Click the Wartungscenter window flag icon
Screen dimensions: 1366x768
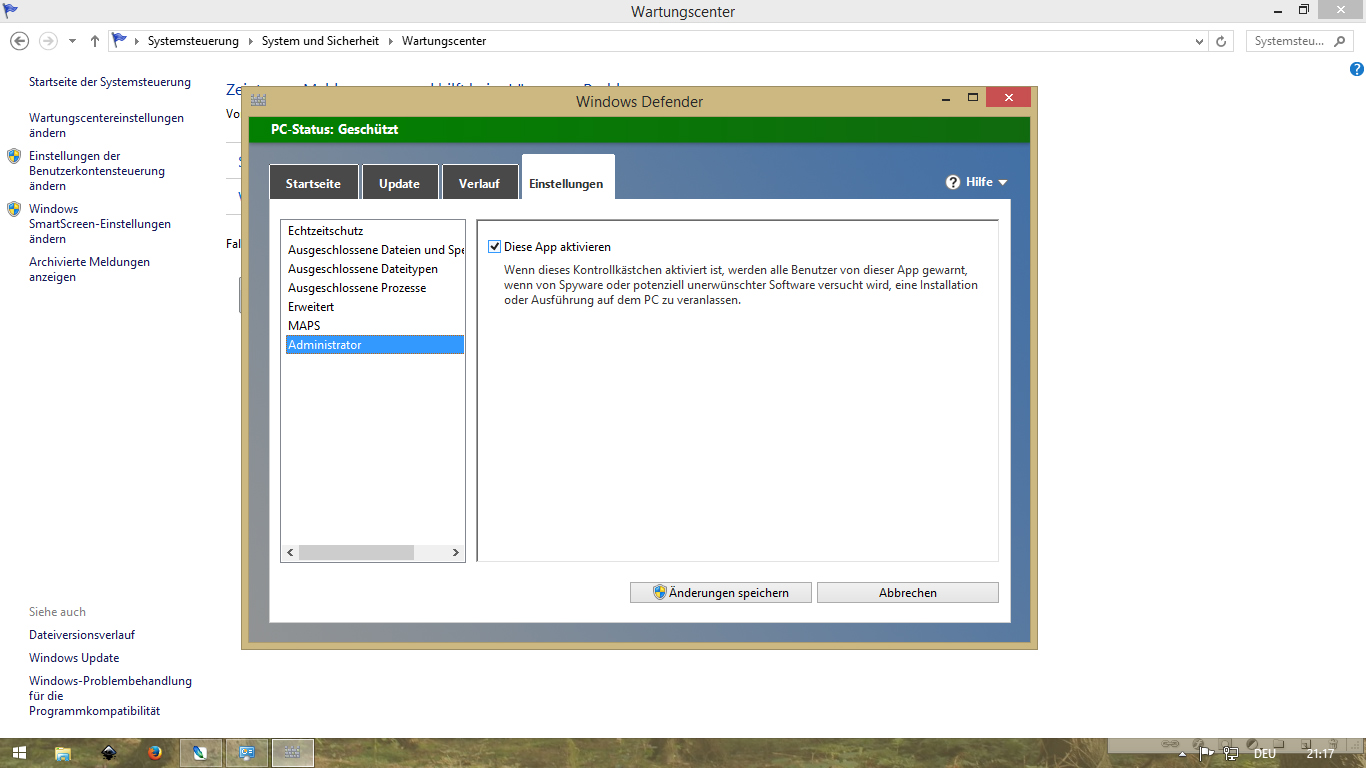11,10
